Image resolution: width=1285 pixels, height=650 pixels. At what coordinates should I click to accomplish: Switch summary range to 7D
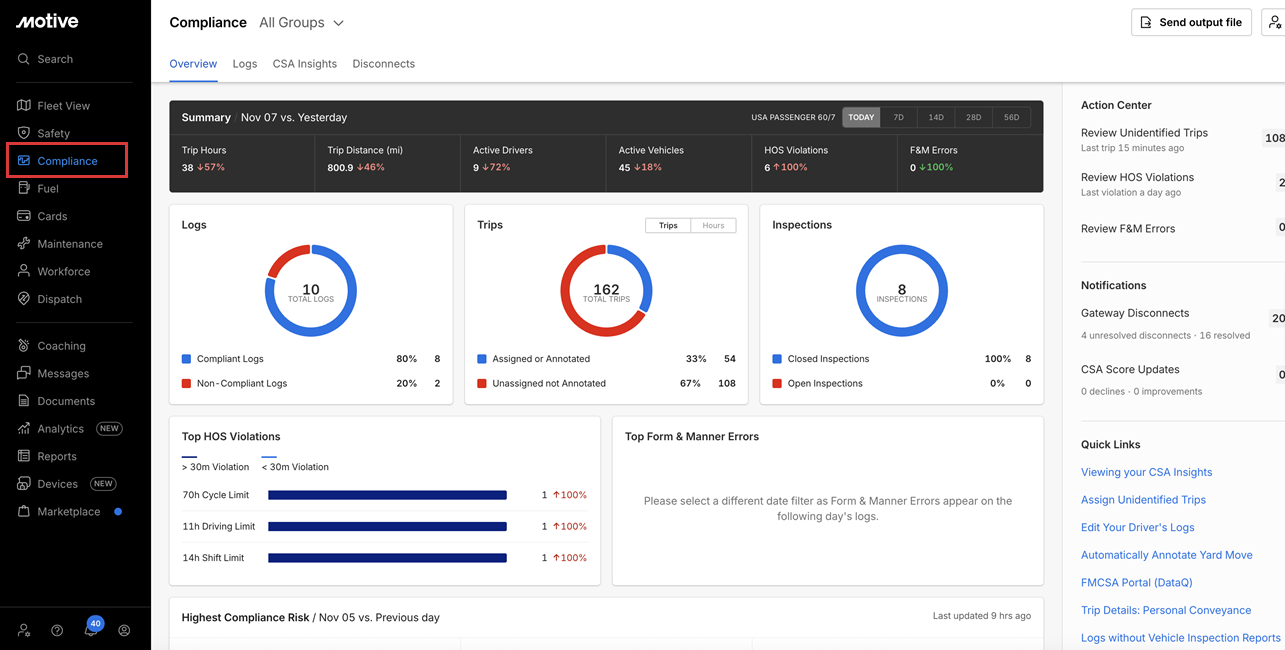tap(898, 117)
